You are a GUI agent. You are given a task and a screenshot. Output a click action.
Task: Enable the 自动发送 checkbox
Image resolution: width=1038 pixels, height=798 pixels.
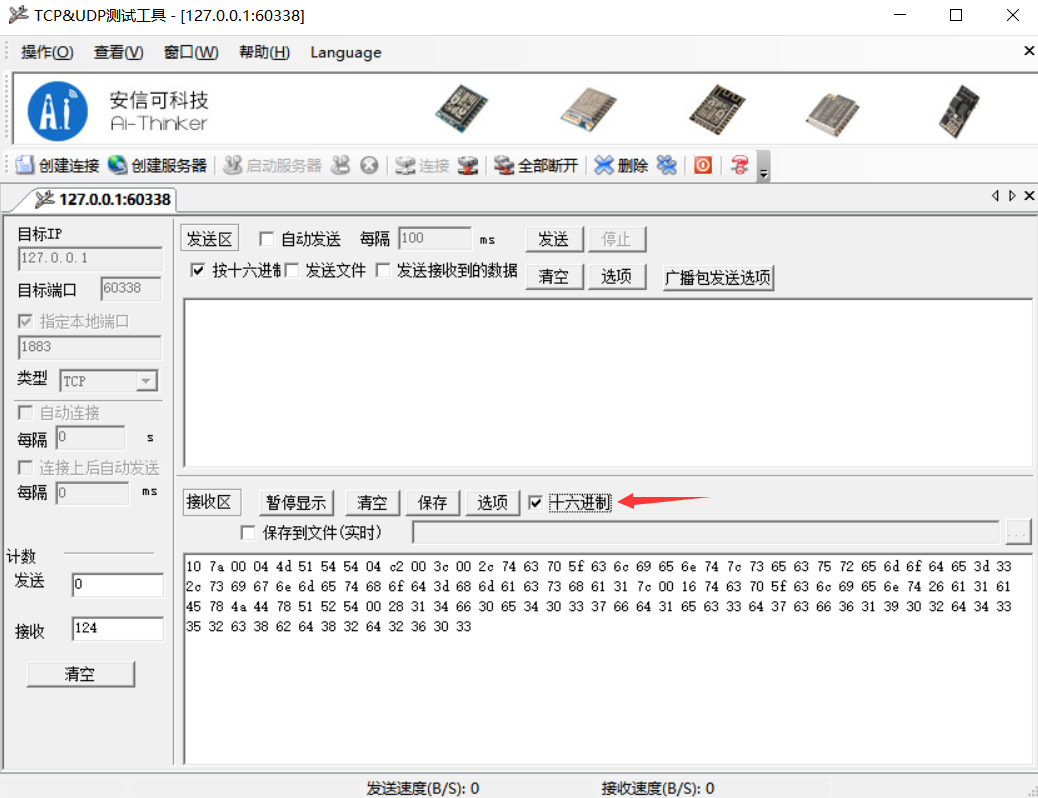point(265,238)
